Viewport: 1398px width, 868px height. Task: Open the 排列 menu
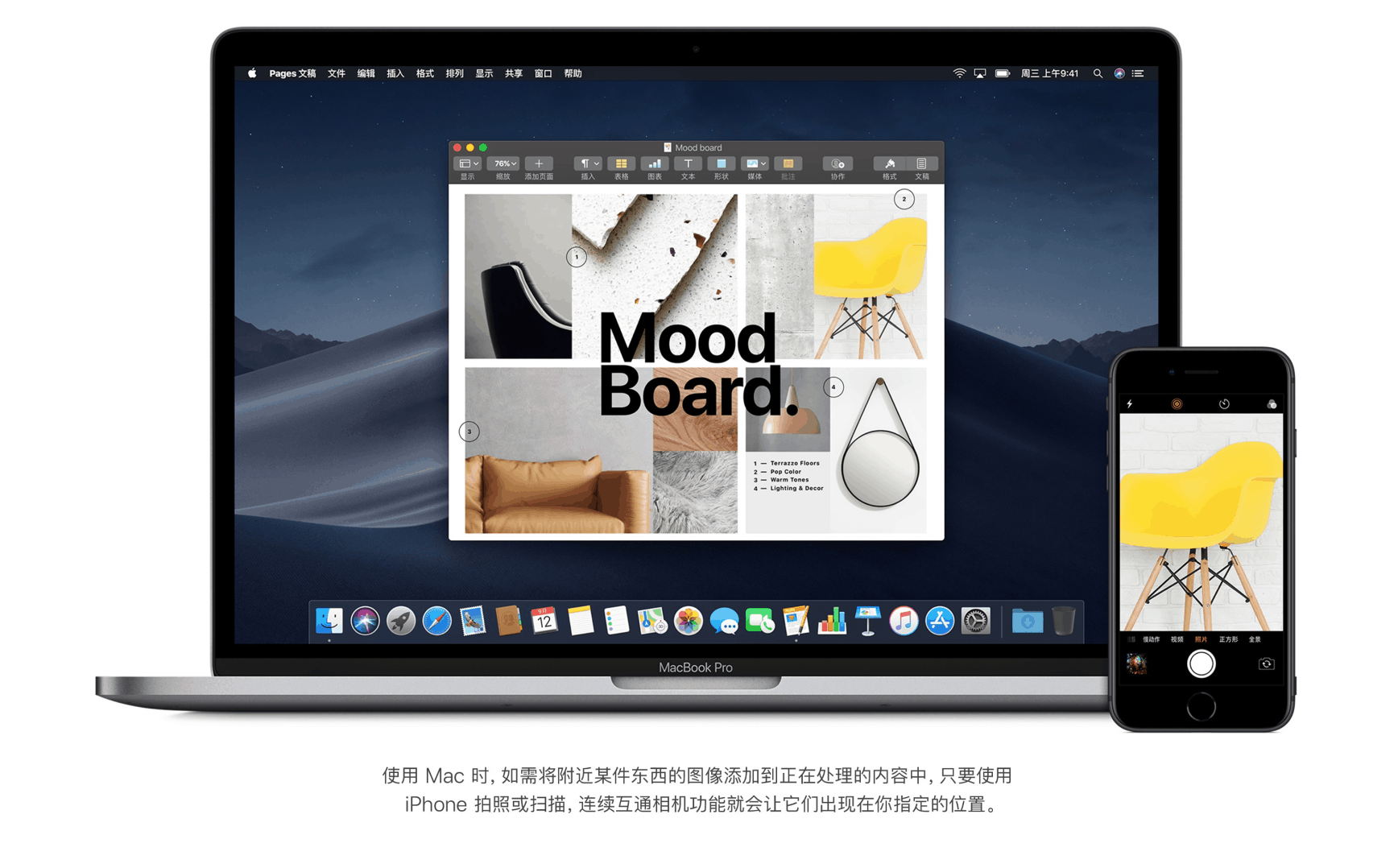455,73
